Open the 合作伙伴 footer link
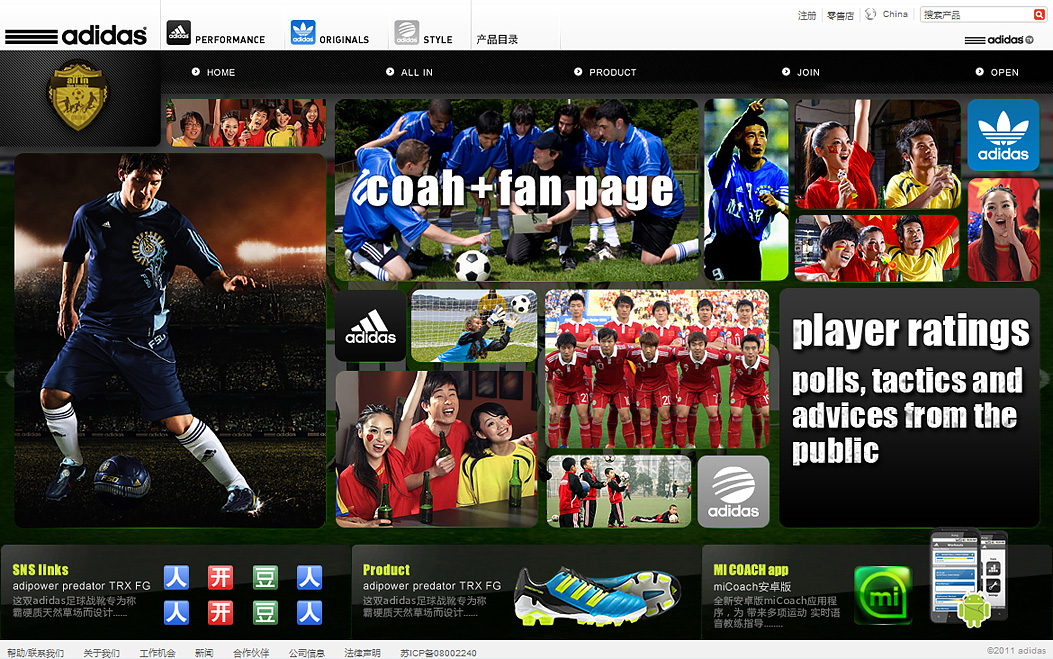The width and height of the screenshot is (1053, 659). click(x=251, y=652)
